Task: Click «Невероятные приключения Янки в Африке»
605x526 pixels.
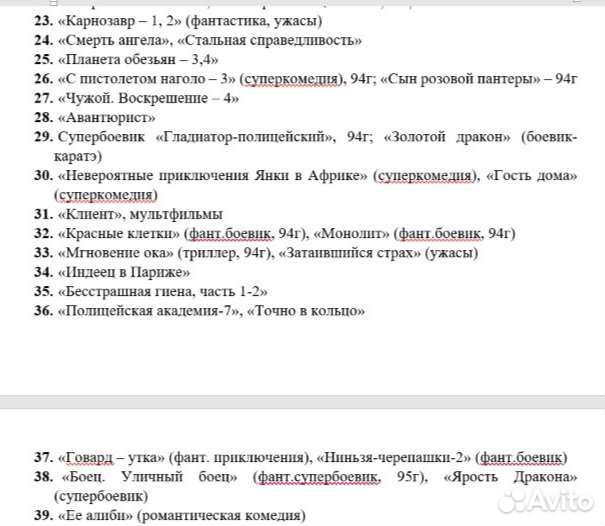Action: (213, 176)
